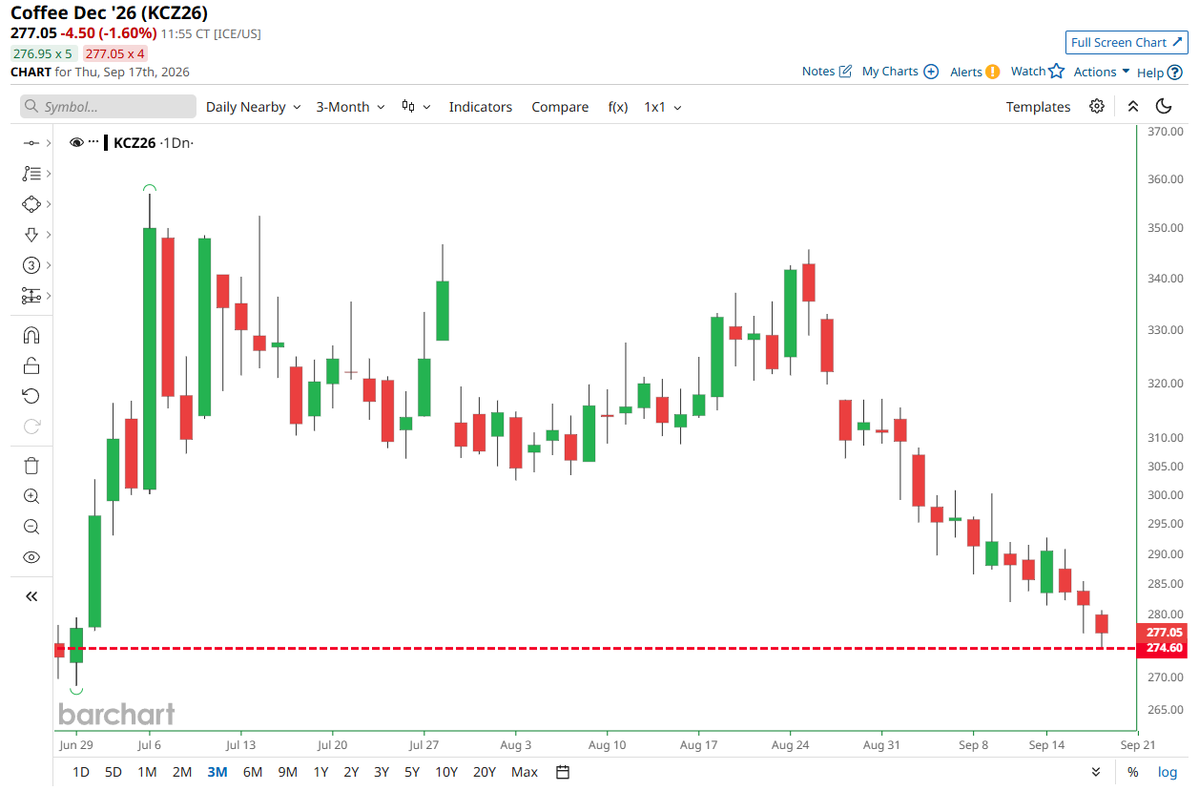Toggle dark mode moon icon

(1164, 106)
